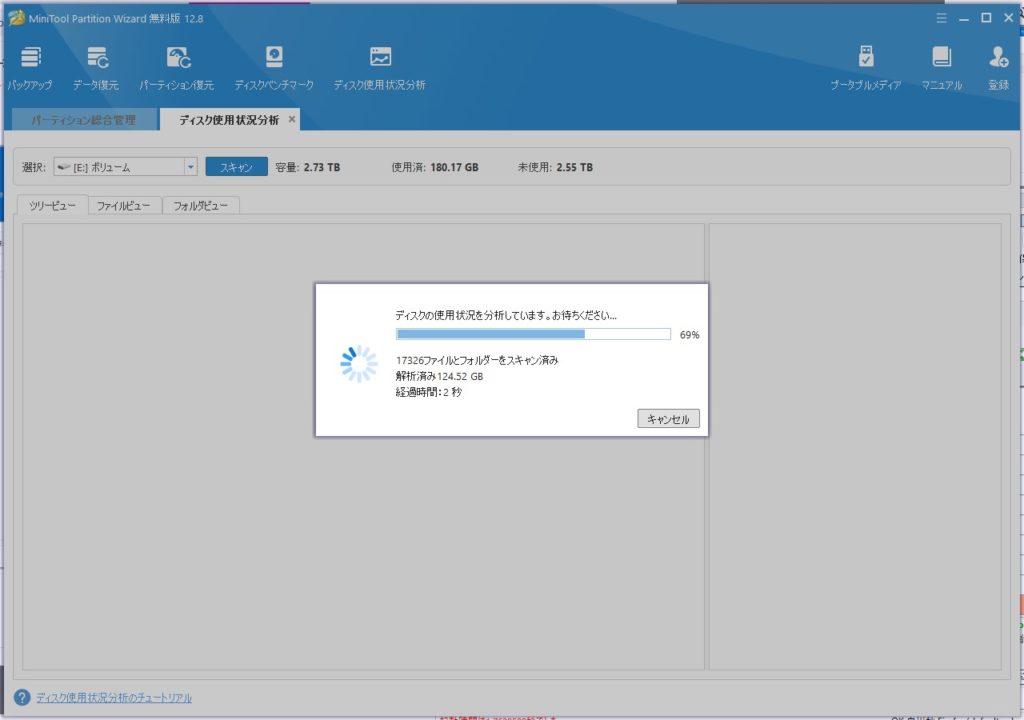The width and height of the screenshot is (1024, 720).
Task: Open the hamburger menu in title bar
Action: click(x=941, y=18)
